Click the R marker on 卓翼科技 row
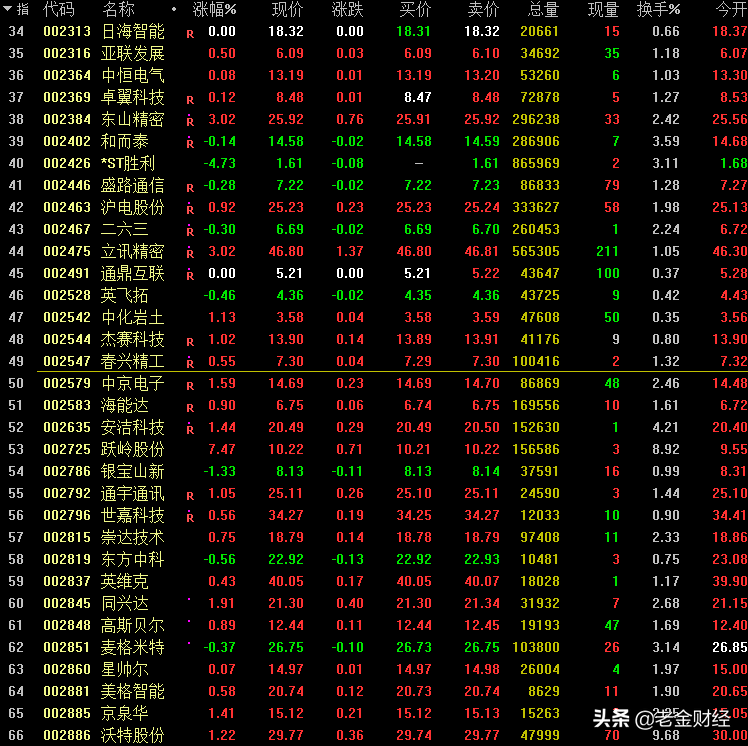Image resolution: width=748 pixels, height=746 pixels. 190,100
